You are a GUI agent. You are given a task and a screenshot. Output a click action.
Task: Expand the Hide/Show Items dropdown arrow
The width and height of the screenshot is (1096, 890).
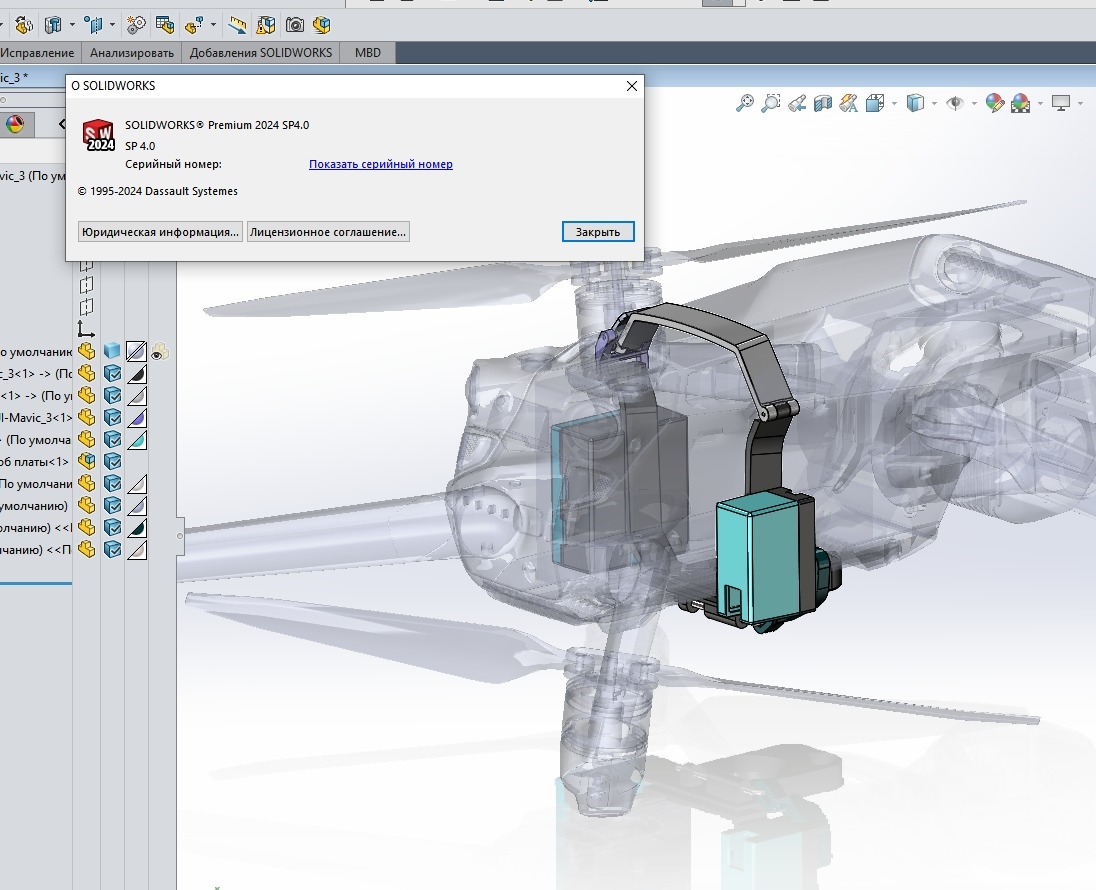tap(974, 103)
